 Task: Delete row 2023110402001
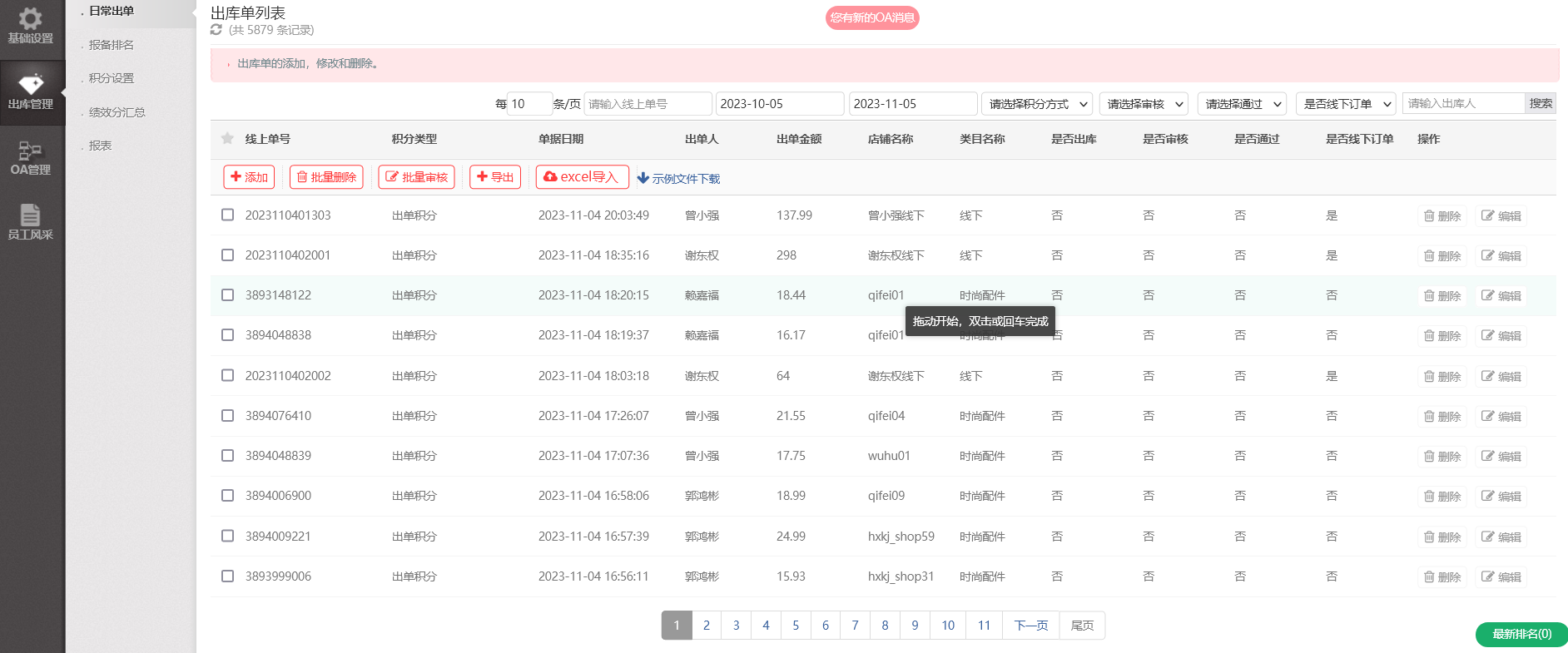(x=1443, y=256)
